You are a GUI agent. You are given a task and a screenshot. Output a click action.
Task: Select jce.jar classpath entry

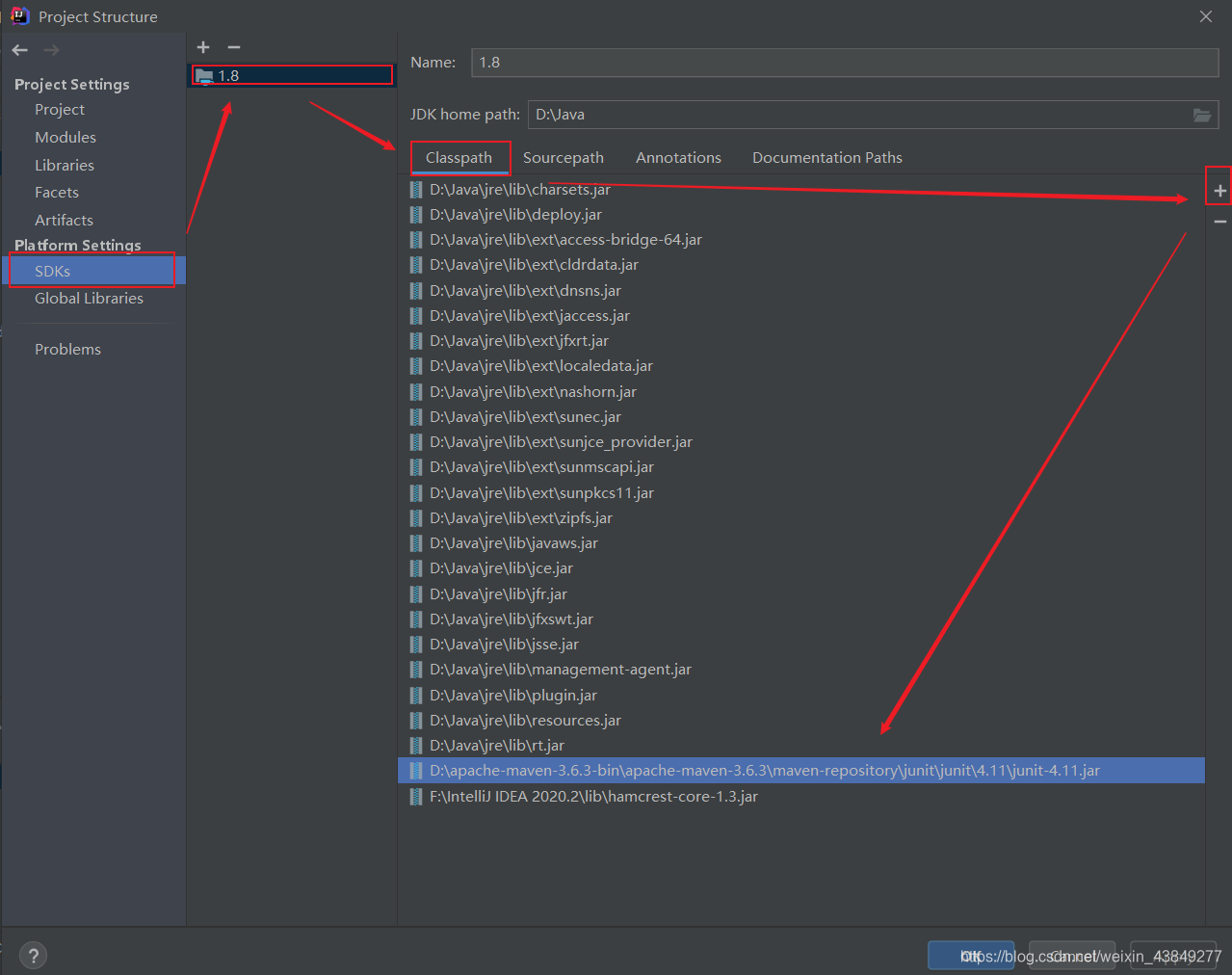click(x=801, y=568)
